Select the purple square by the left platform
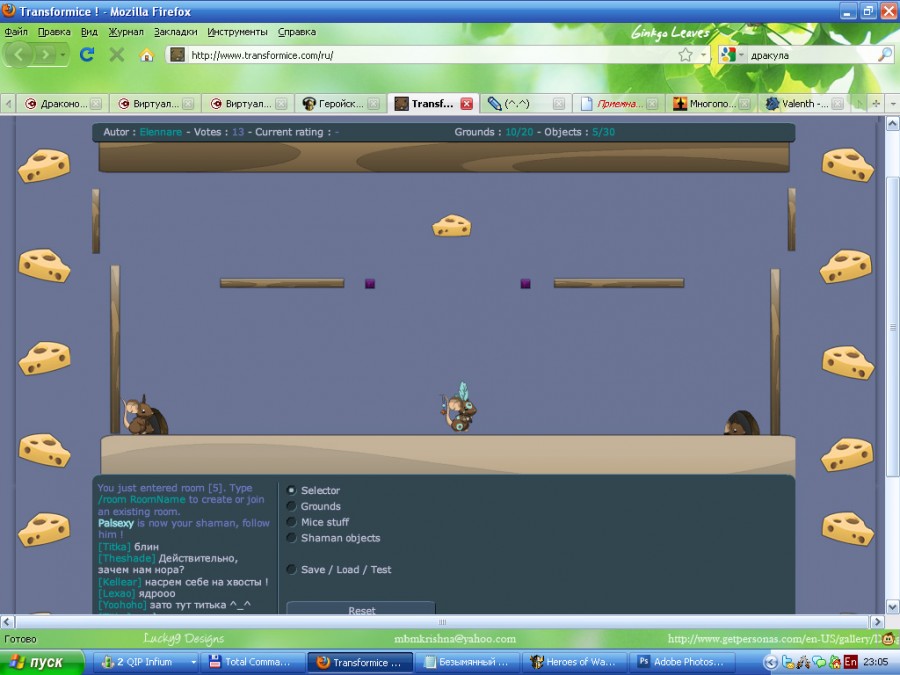 [370, 283]
